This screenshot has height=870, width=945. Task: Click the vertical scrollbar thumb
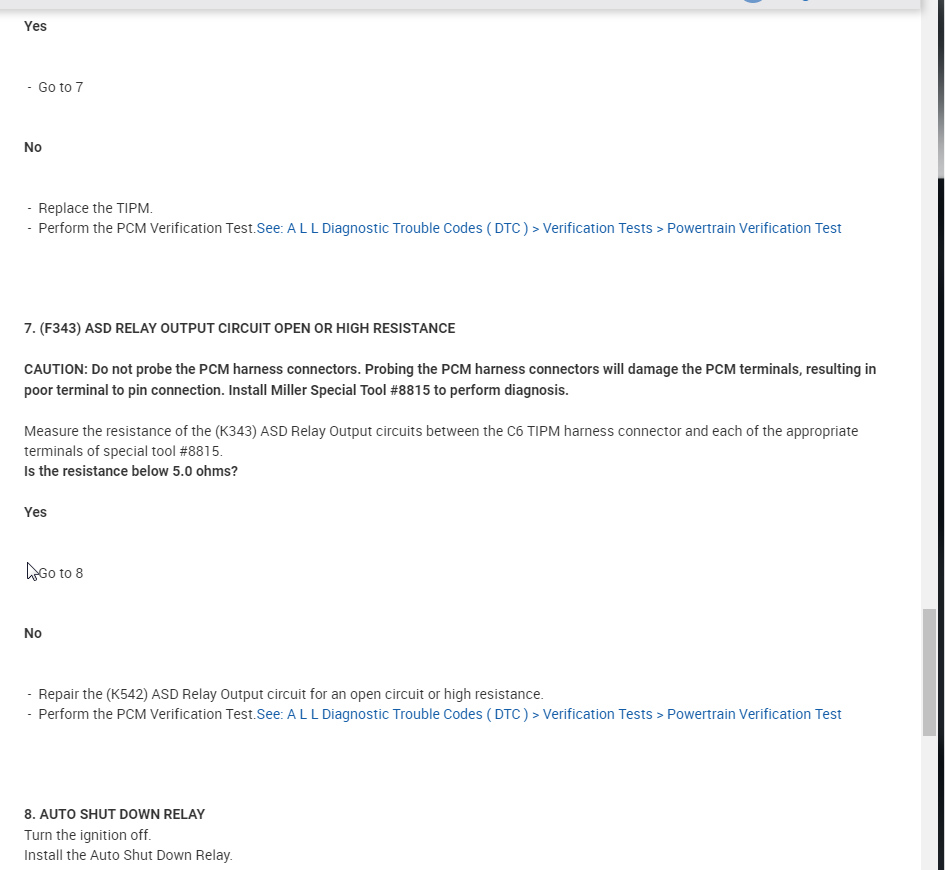tap(930, 671)
